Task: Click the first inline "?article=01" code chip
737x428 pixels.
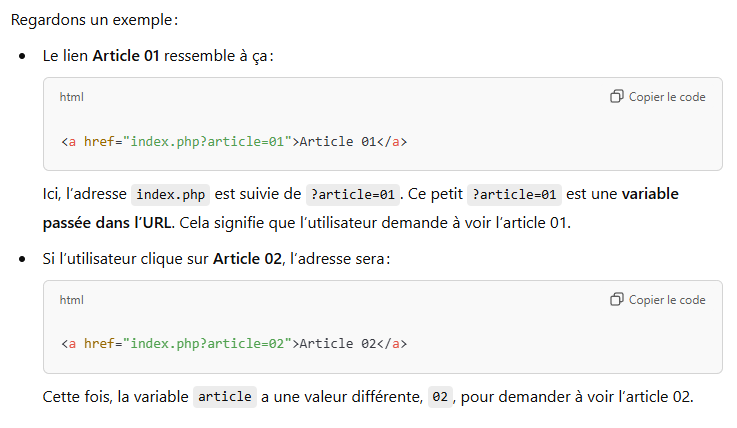Action: pyautogui.click(x=354, y=194)
